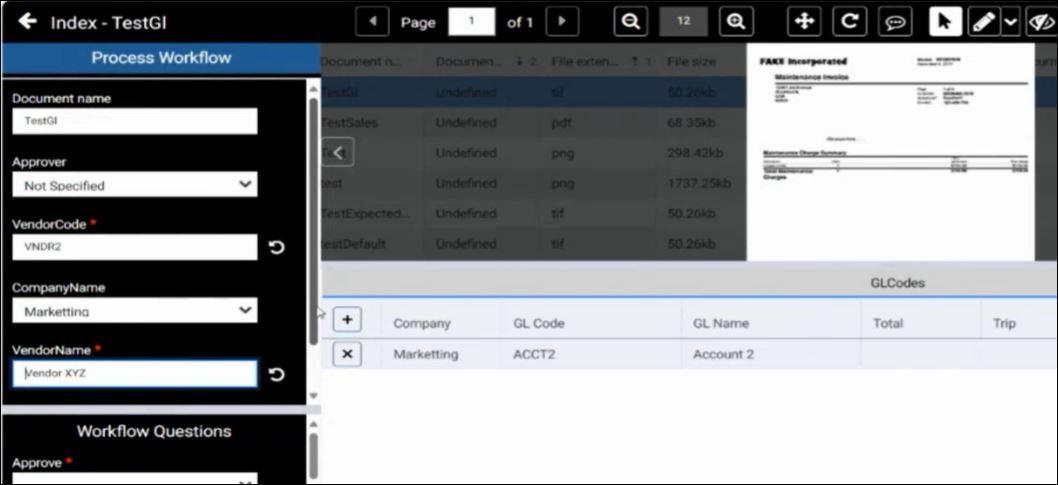Zoom out the document preview
1058x485 pixels.
pos(630,21)
